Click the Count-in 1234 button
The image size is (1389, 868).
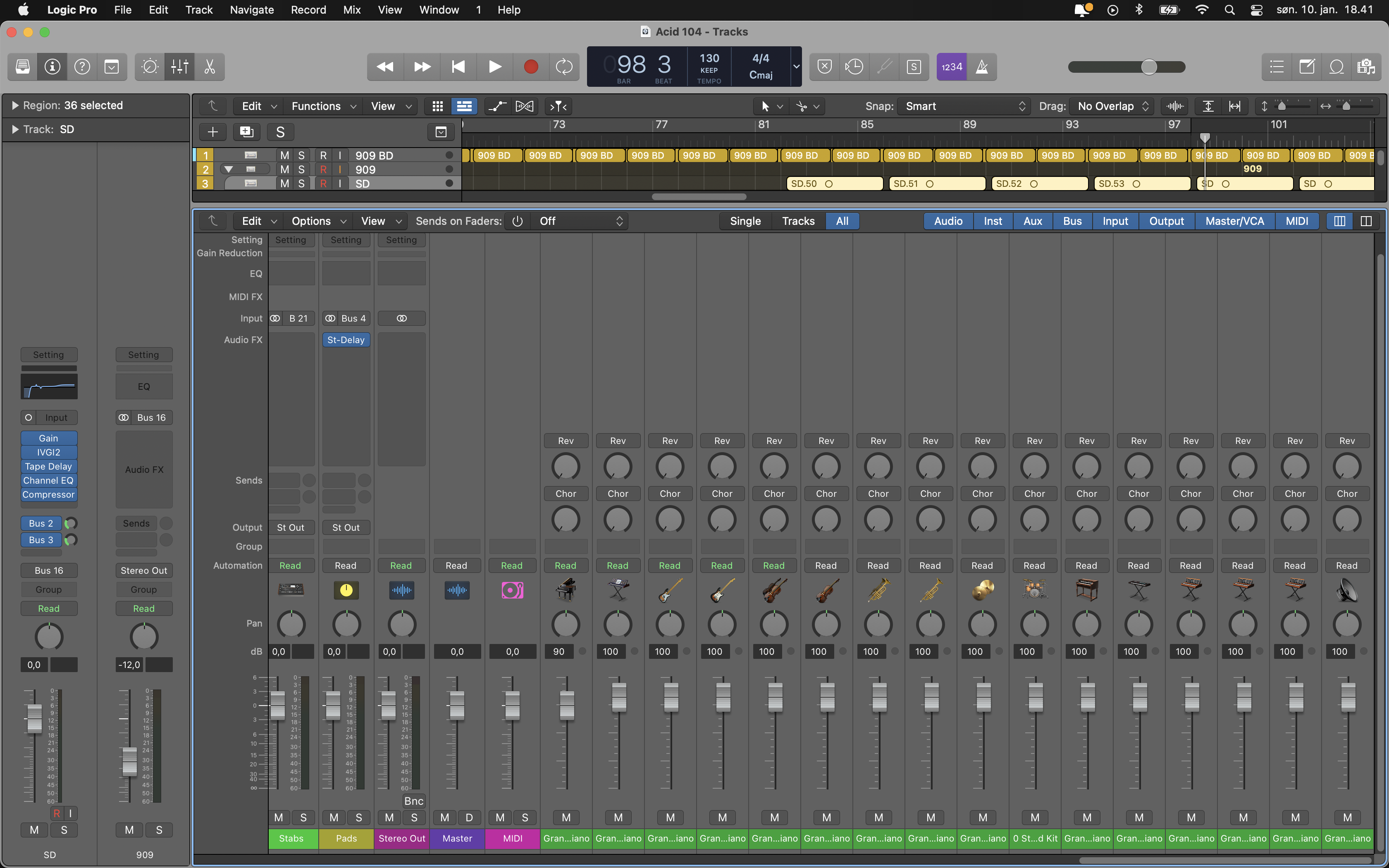click(951, 67)
